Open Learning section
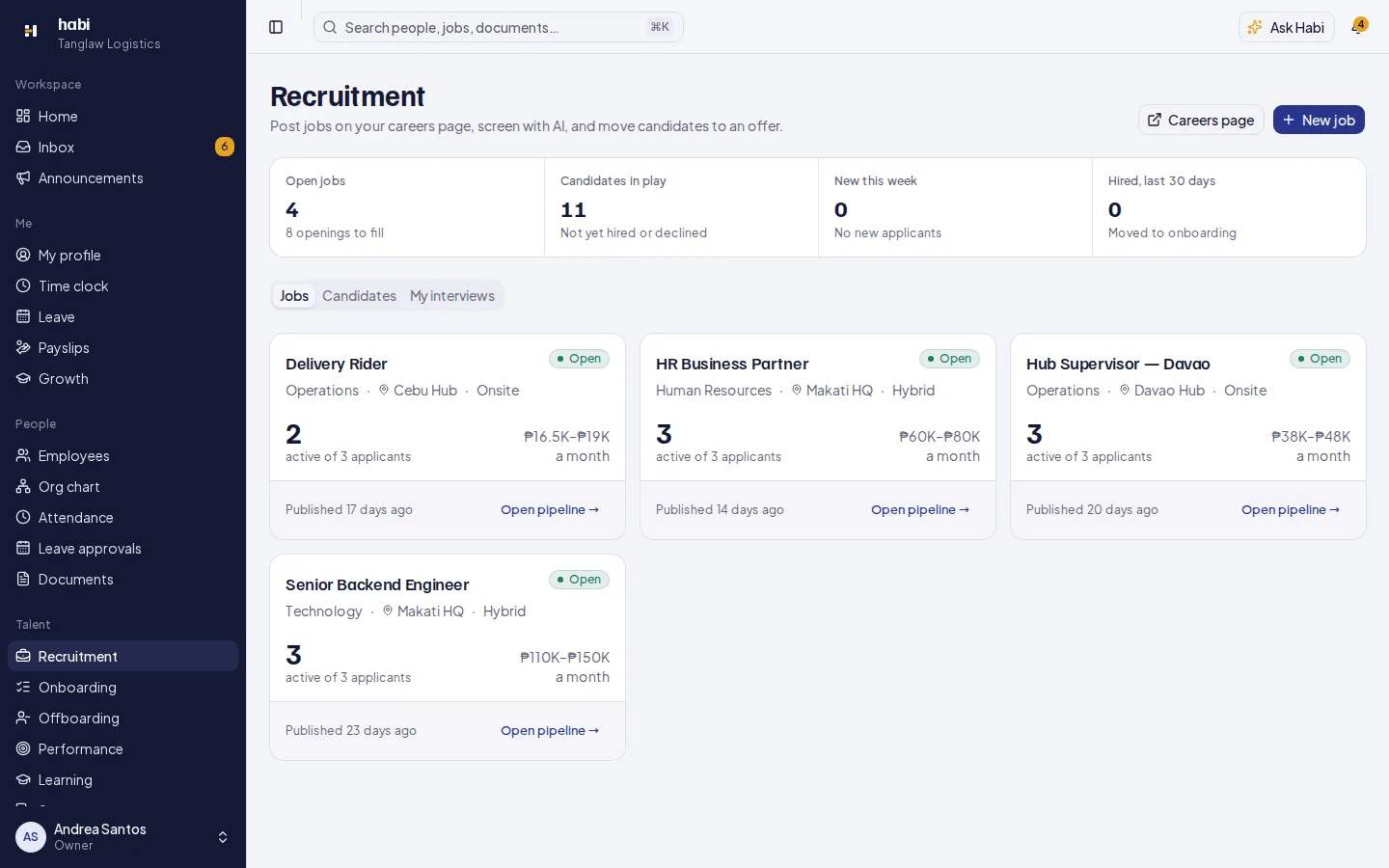1389x868 pixels. click(x=123, y=779)
